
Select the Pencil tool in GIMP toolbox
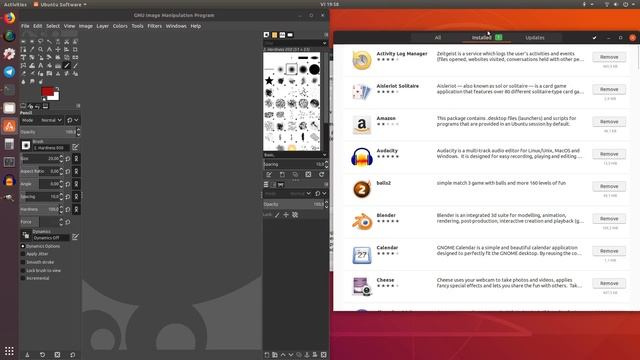point(67,66)
